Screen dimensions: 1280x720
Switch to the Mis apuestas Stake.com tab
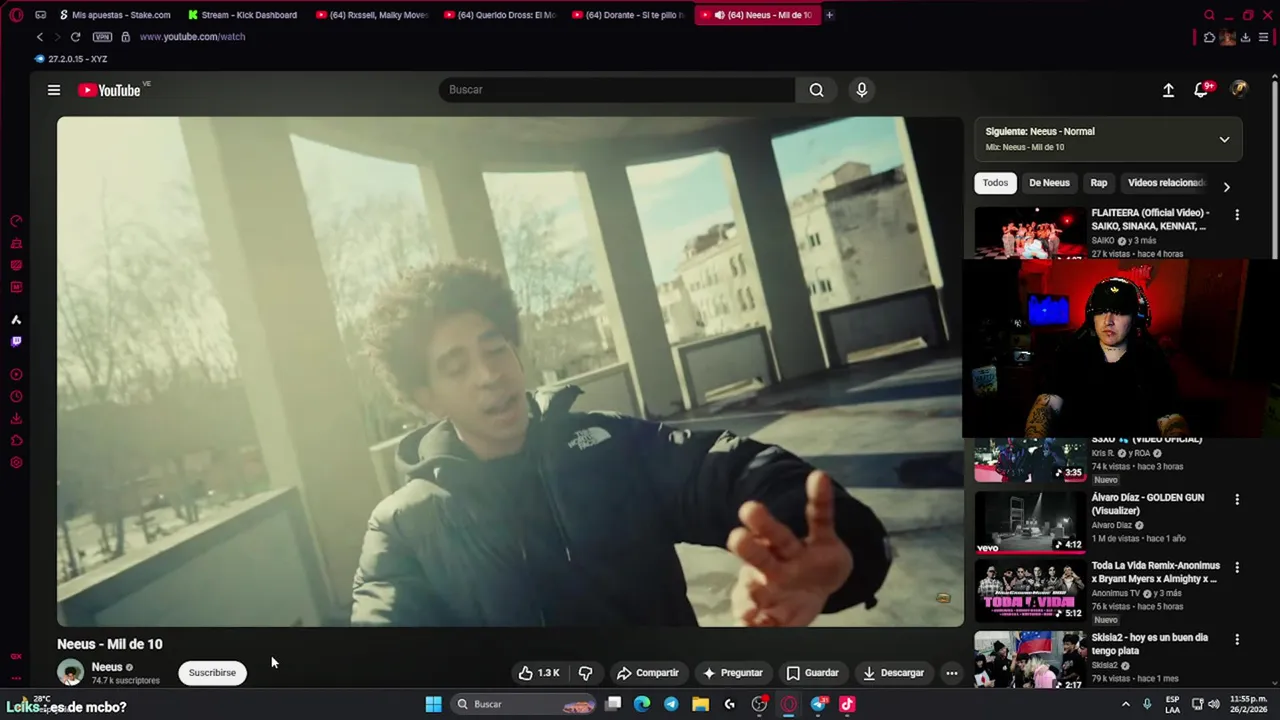114,15
